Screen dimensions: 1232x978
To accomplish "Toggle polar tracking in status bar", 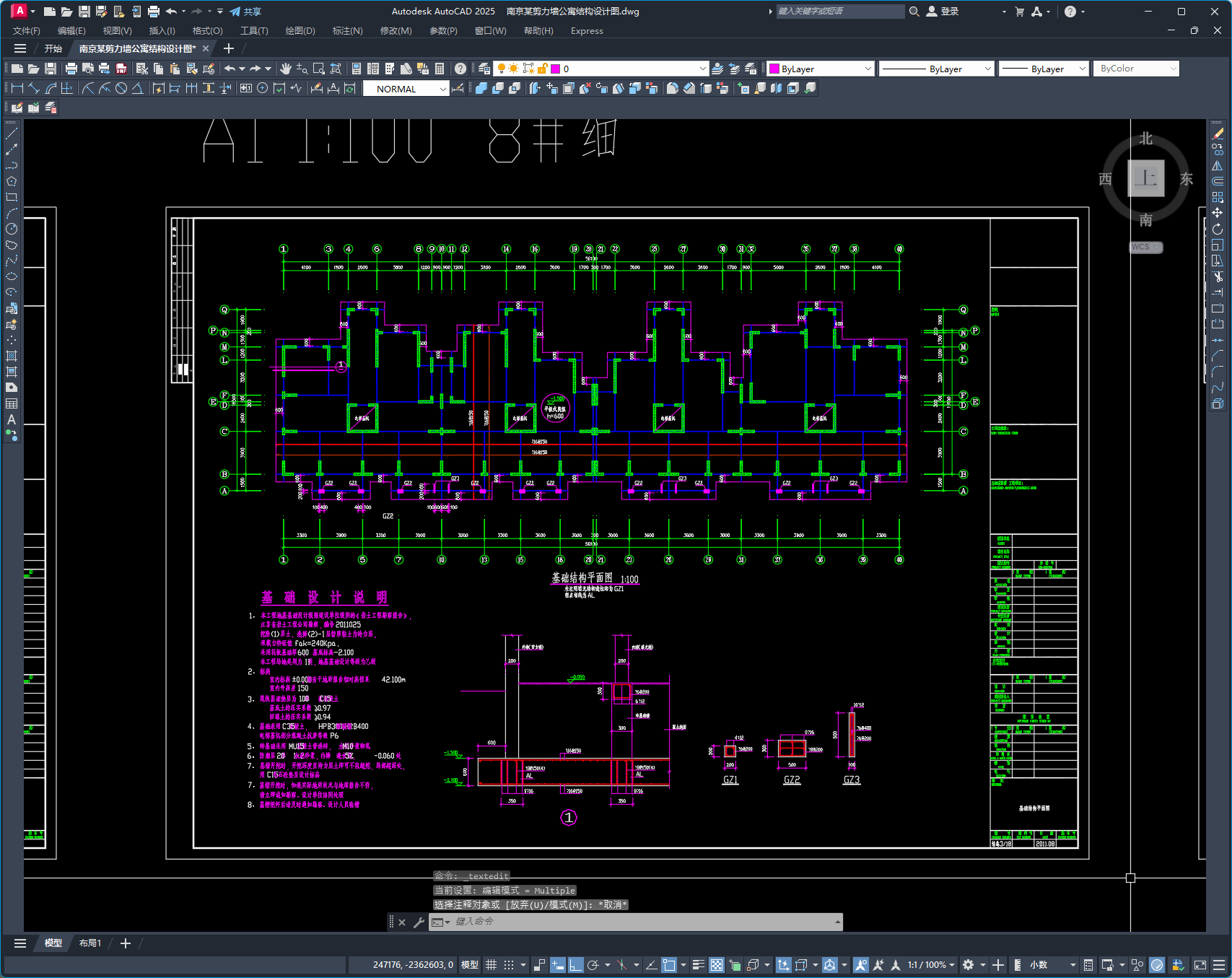I will (x=593, y=965).
